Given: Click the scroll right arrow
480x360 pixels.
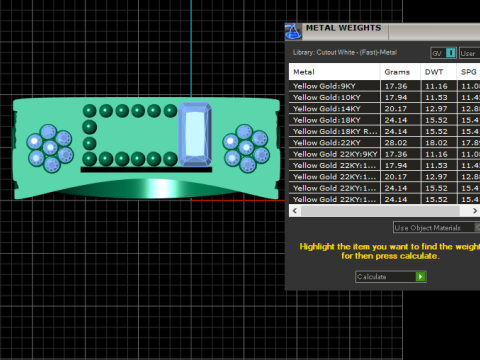Looking at the screenshot, I should tap(475, 211).
